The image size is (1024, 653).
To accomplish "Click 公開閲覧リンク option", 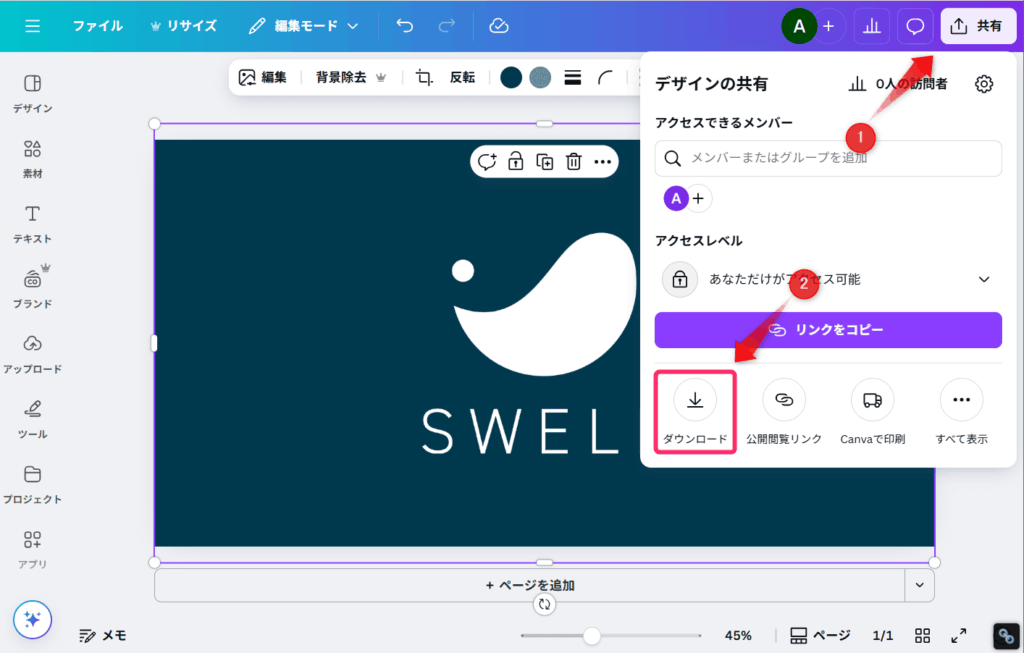I will tap(784, 412).
